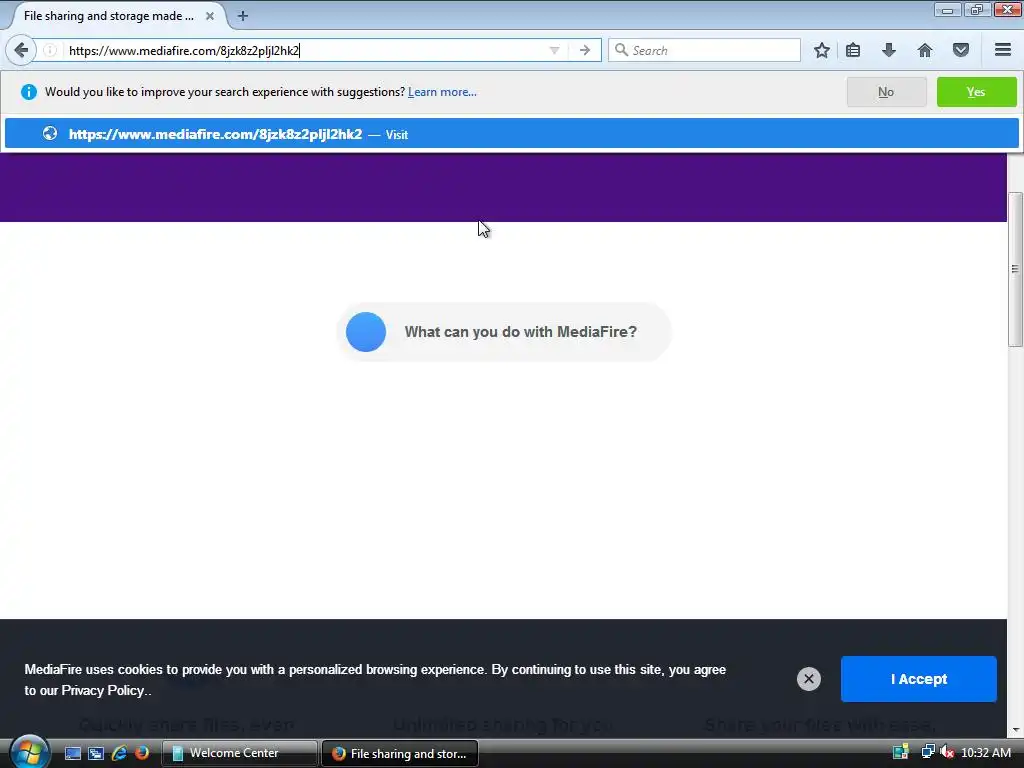The height and width of the screenshot is (768, 1024).
Task: Open the Windows Start orb
Action: 29,752
